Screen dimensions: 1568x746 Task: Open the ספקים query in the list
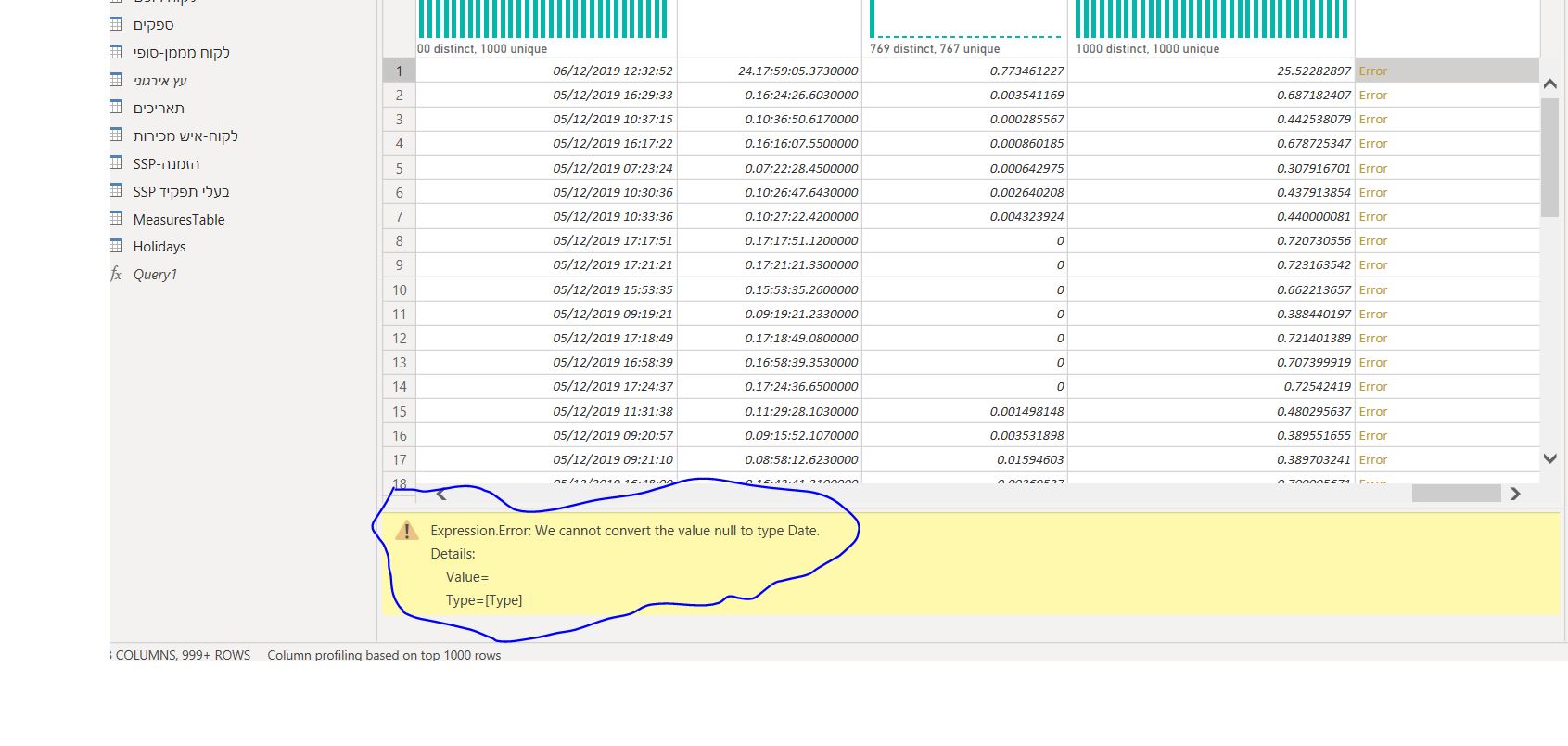pos(153,25)
